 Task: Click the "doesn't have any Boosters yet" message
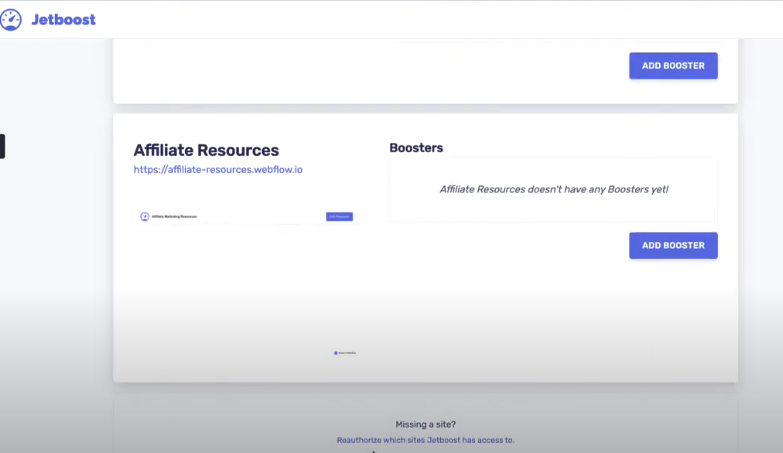point(554,189)
